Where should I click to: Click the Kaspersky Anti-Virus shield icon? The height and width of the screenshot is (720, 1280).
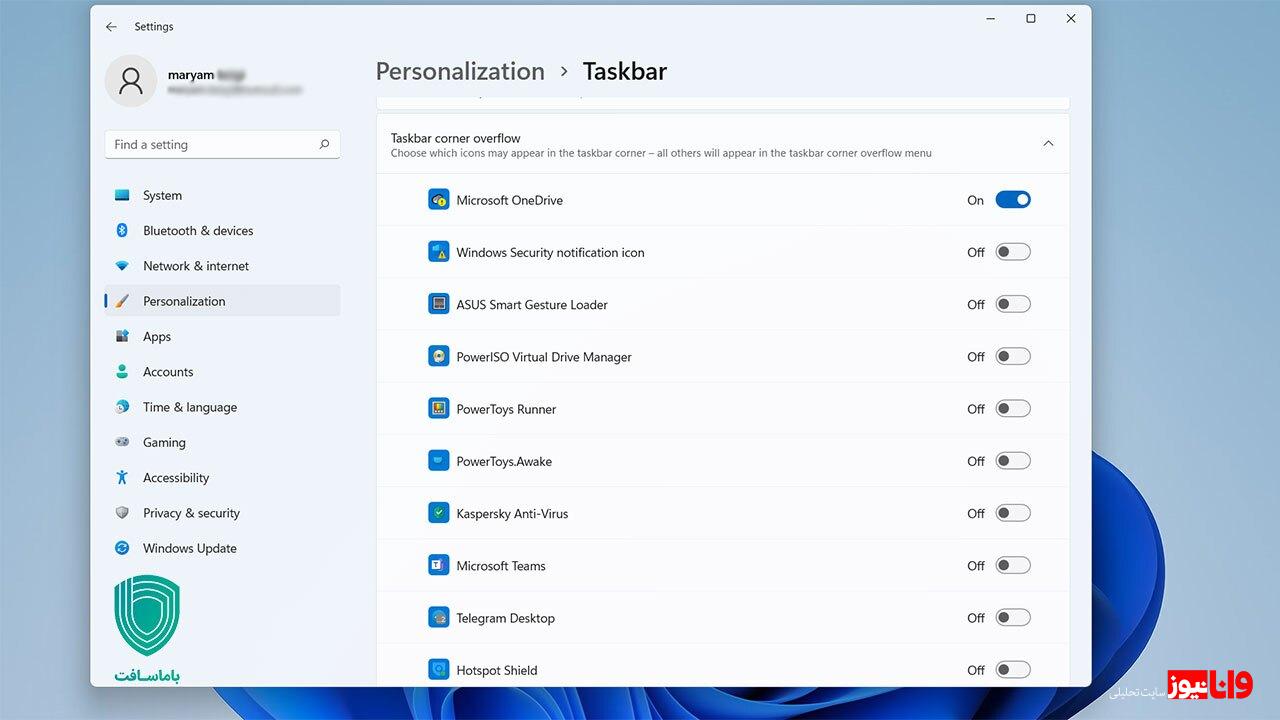point(438,513)
